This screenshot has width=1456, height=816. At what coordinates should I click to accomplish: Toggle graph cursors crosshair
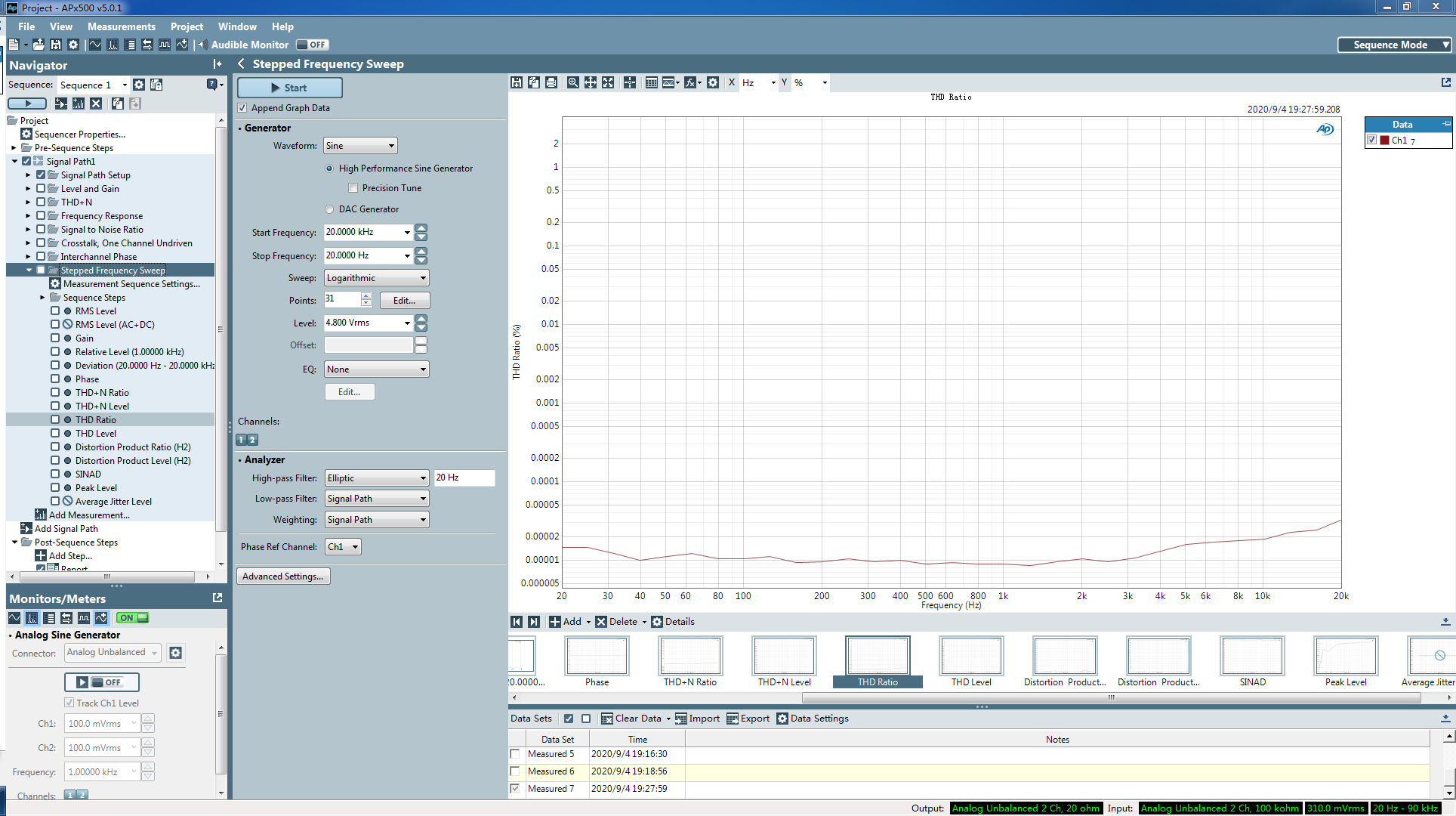coord(630,82)
